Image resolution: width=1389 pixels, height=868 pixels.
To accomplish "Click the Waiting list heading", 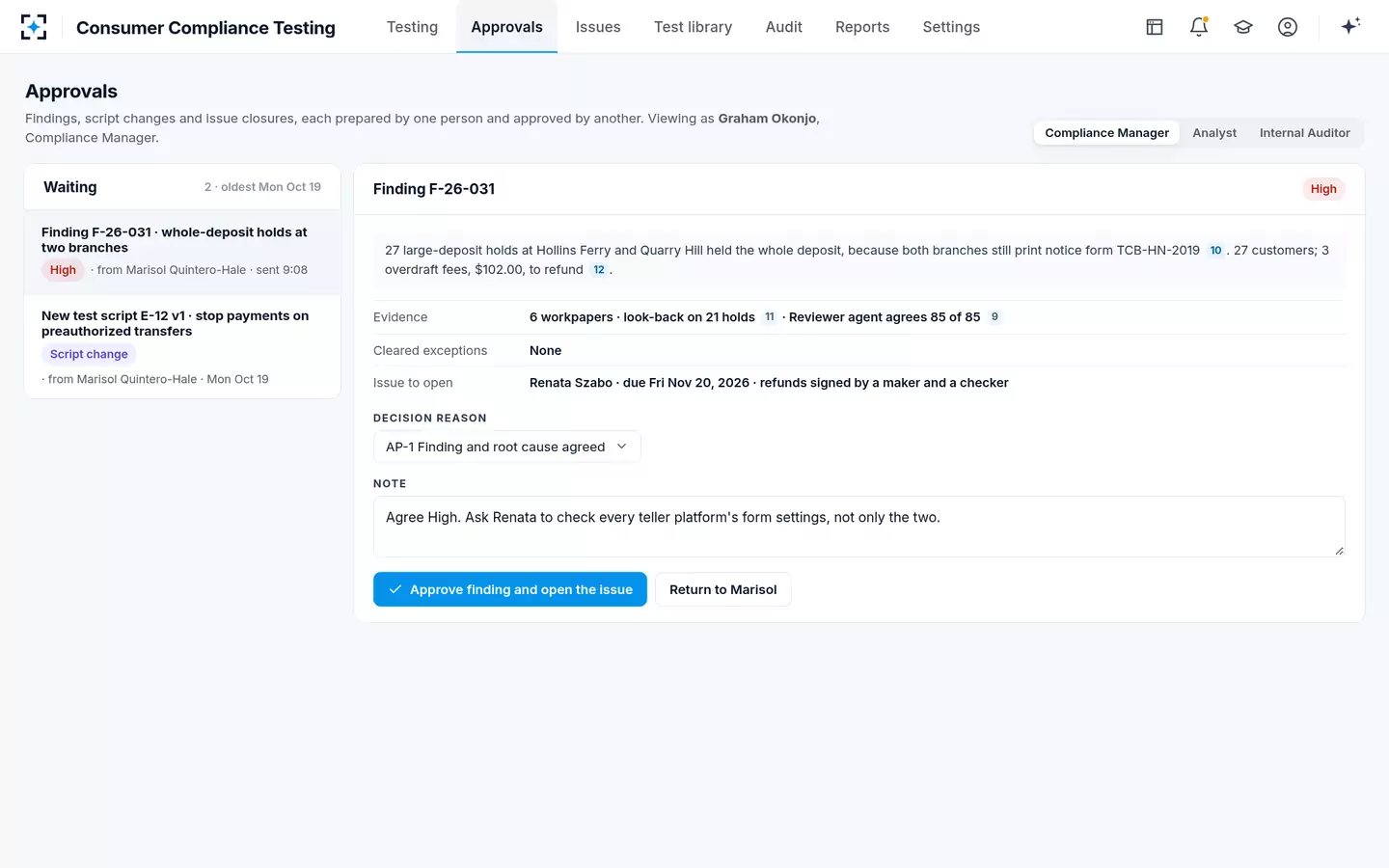I will tap(70, 187).
